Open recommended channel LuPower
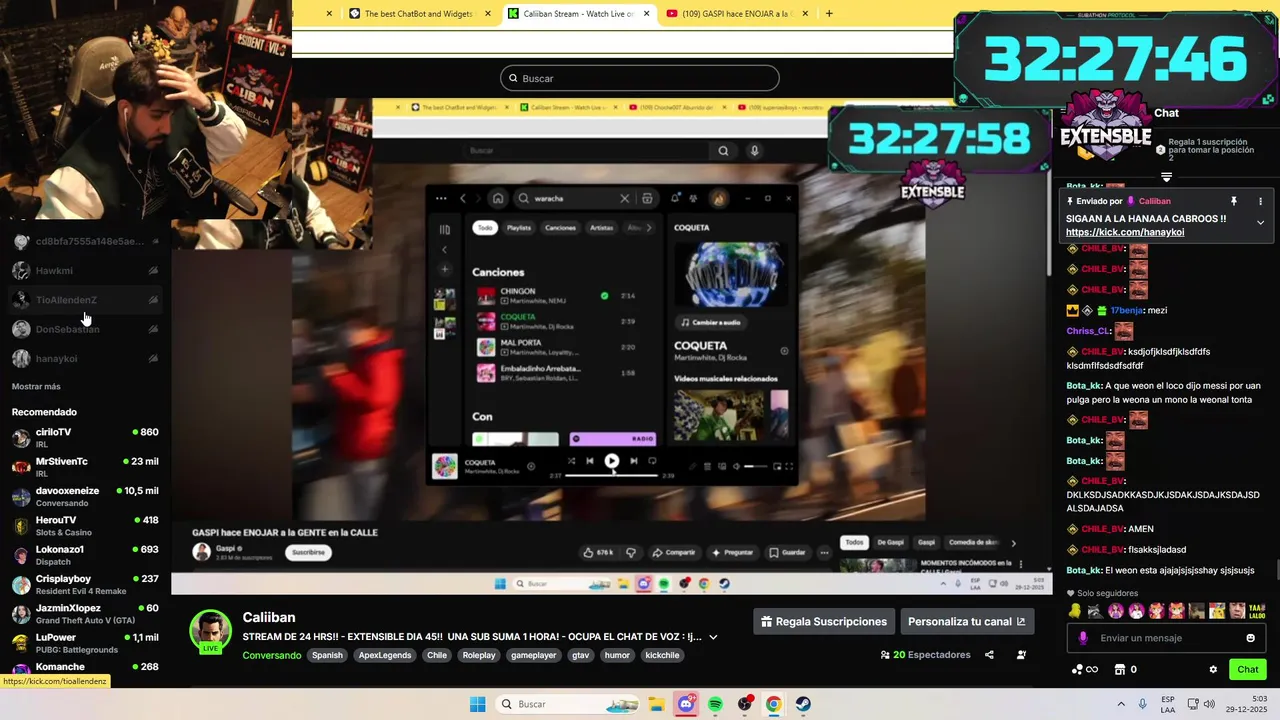Viewport: 1280px width, 720px height. pos(85,642)
